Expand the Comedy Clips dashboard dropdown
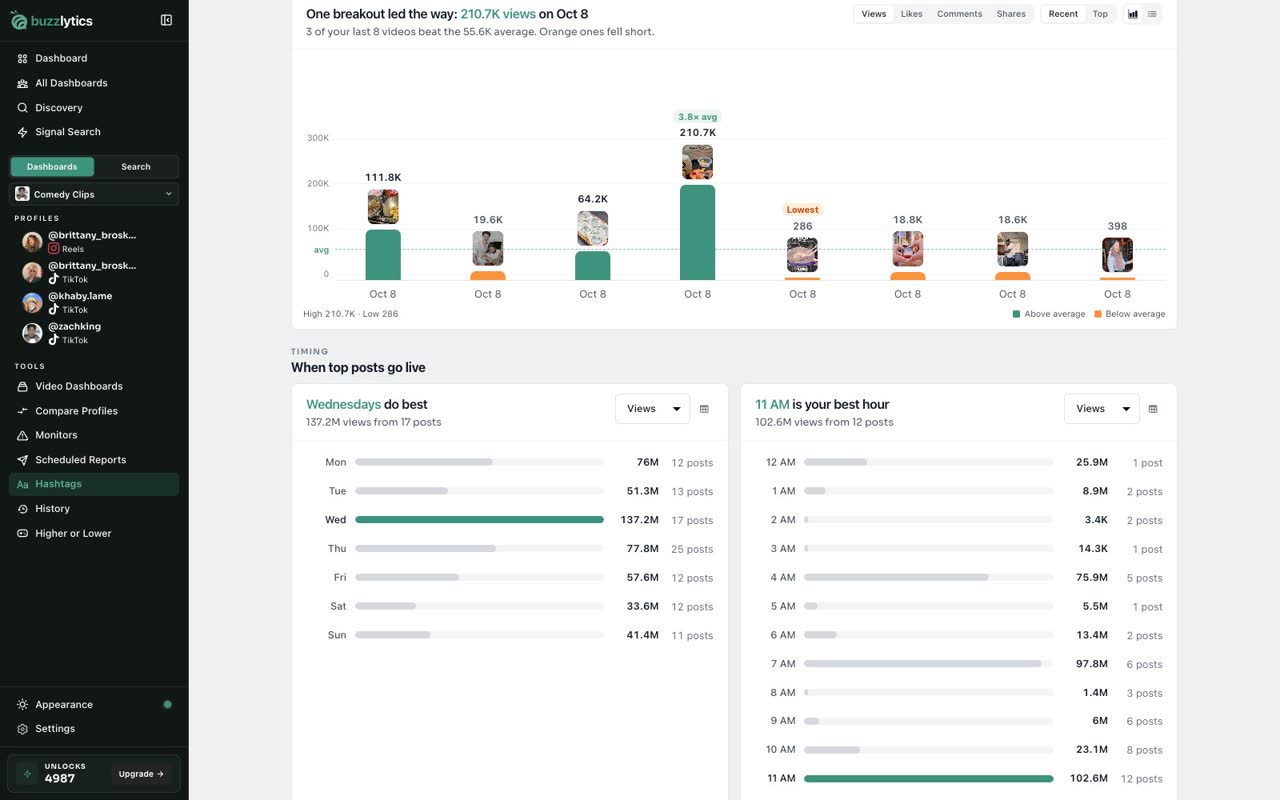This screenshot has height=800, width=1280. pyautogui.click(x=94, y=194)
